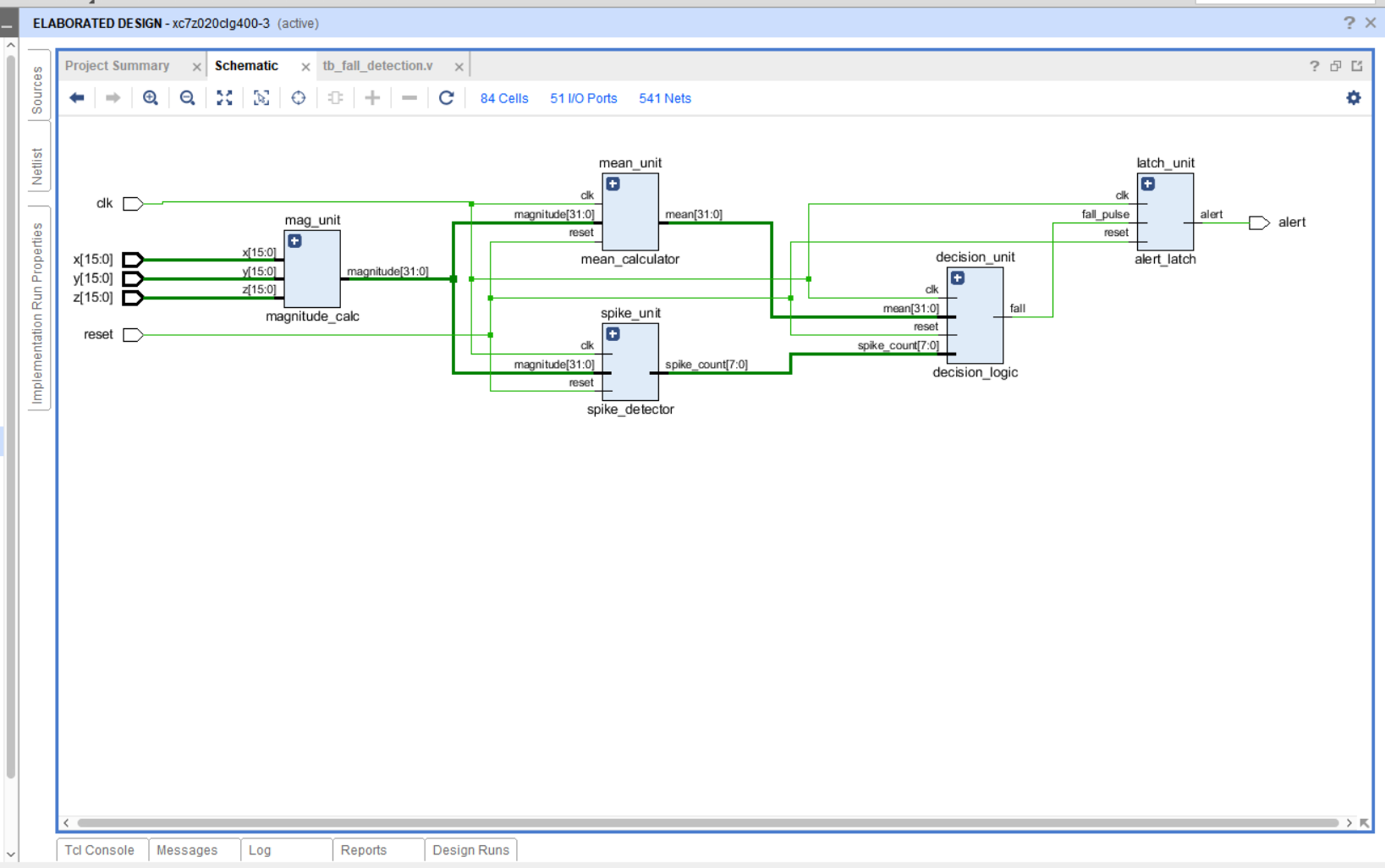This screenshot has height=868, width=1385.
Task: Go forward with the next arrow
Action: click(113, 98)
